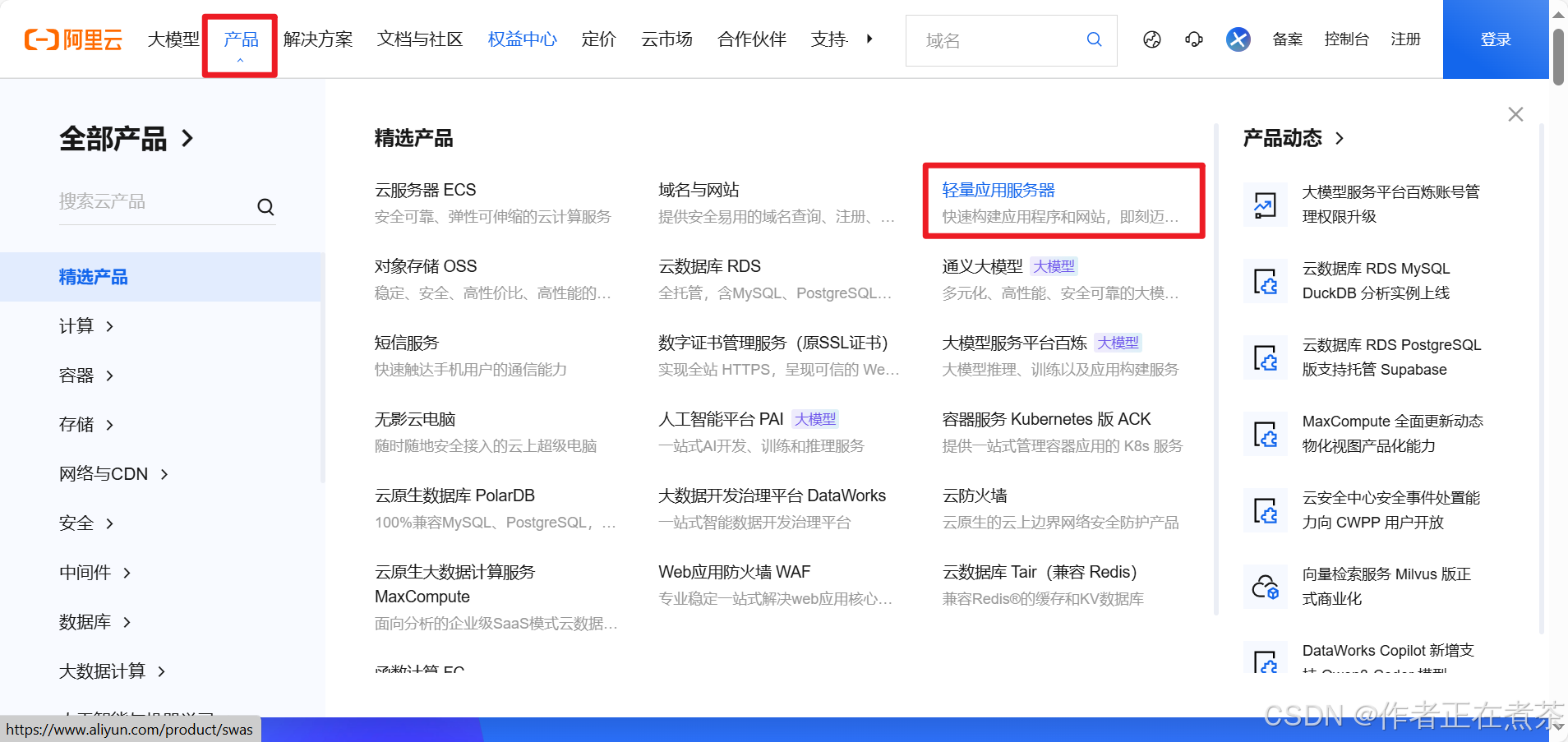Expand the 安全 category

coord(86,523)
